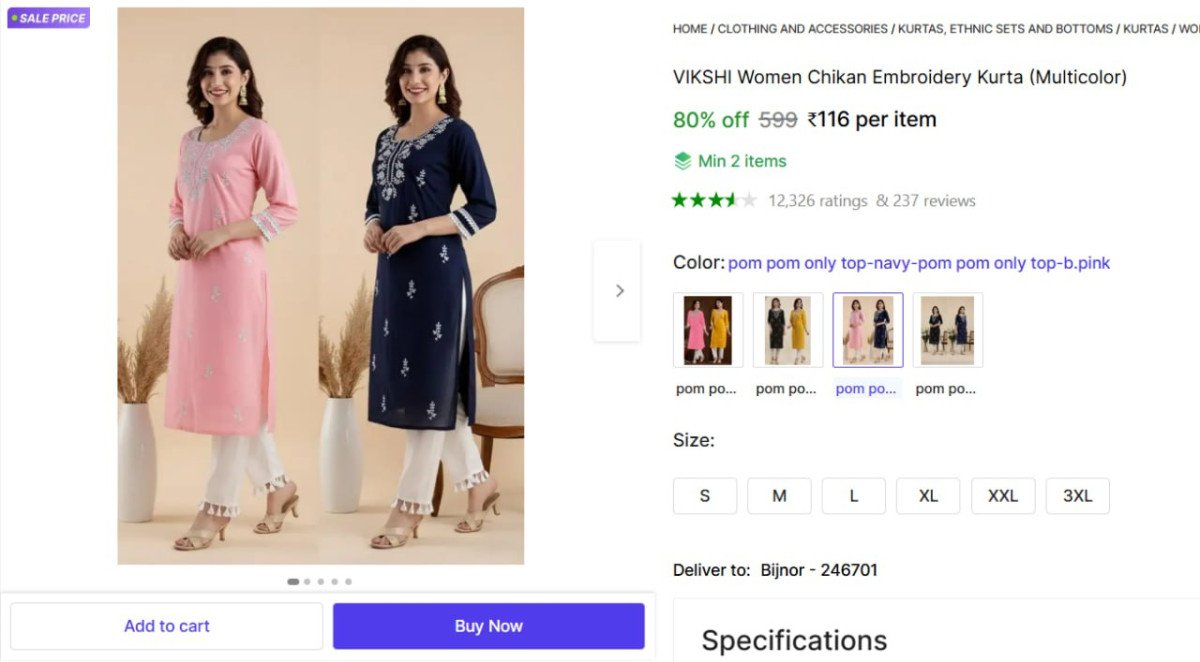Viewport: 1200px width, 662px height.
Task: Open the HOME breadcrumb link
Action: 689,29
